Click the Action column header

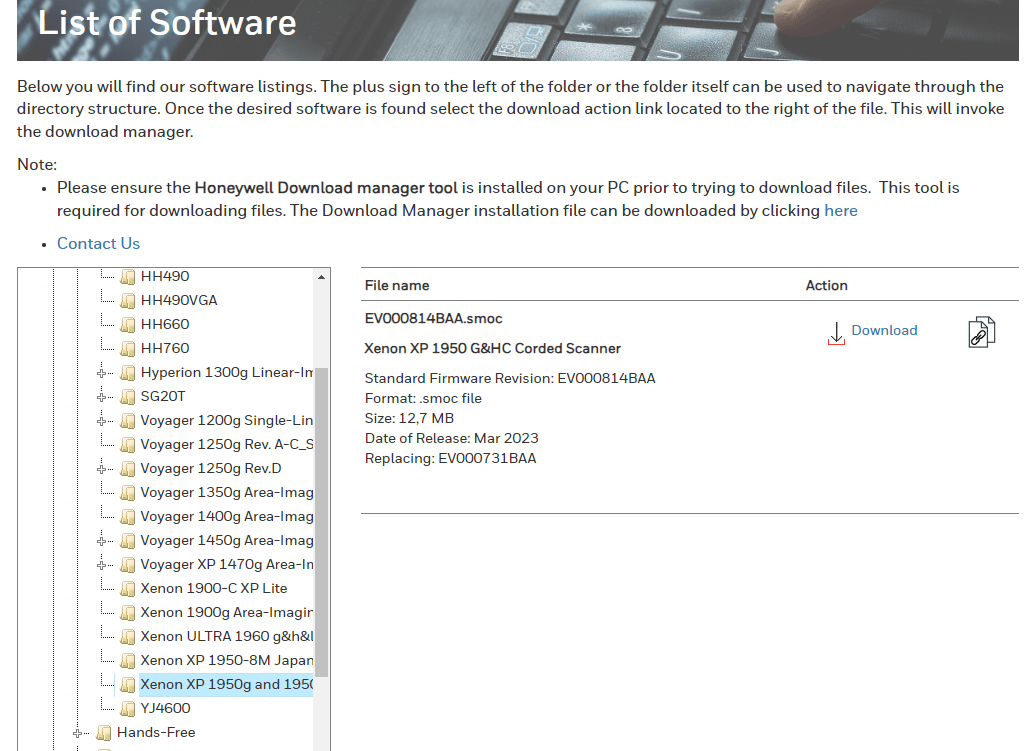coord(826,285)
